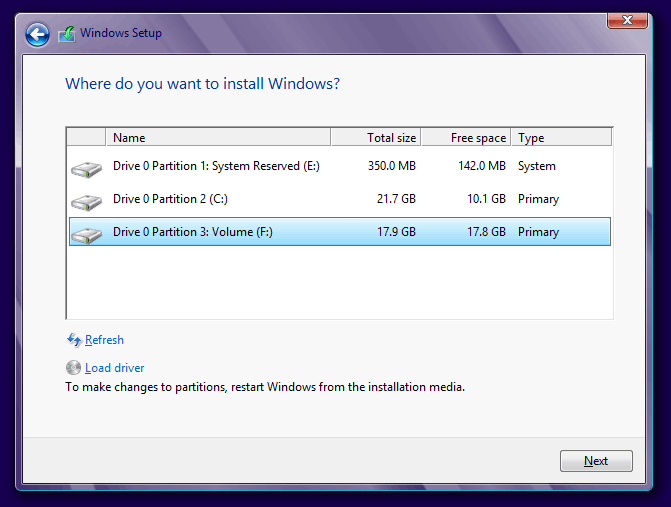Click the Windows Setup title icon
Screen dimensions: 671x507
point(67,33)
